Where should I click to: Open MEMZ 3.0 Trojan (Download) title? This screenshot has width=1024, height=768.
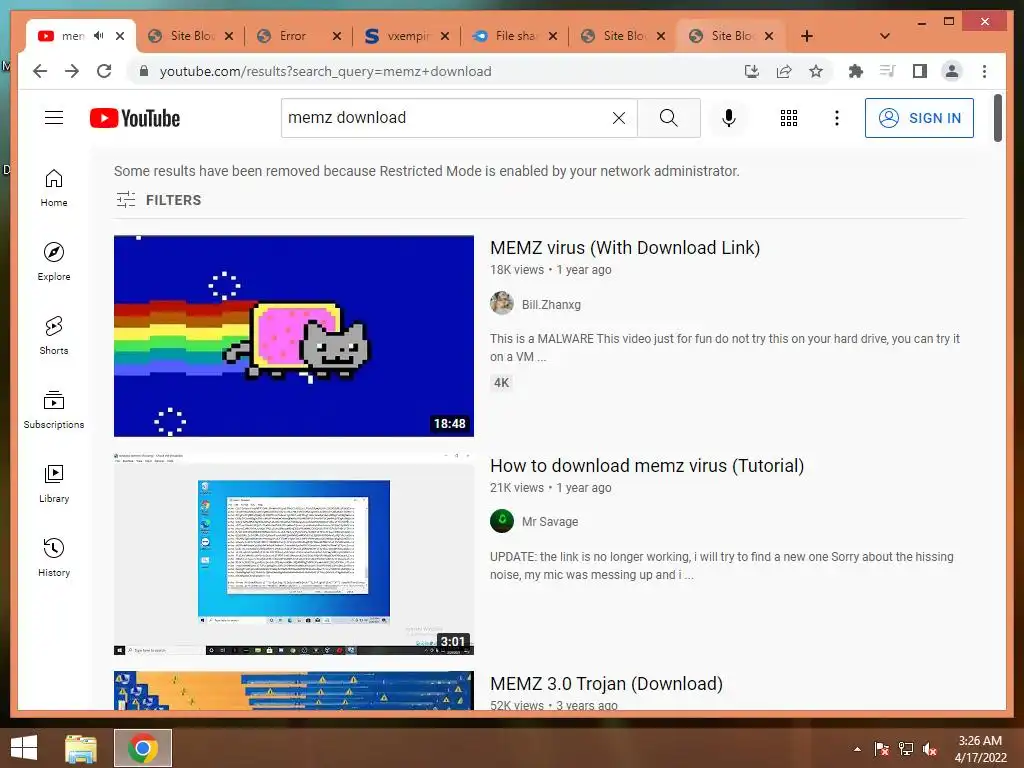coord(606,684)
